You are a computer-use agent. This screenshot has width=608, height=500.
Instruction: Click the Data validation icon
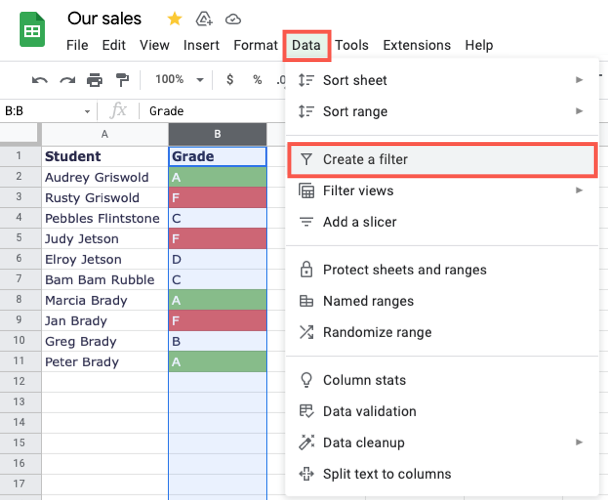pos(306,411)
